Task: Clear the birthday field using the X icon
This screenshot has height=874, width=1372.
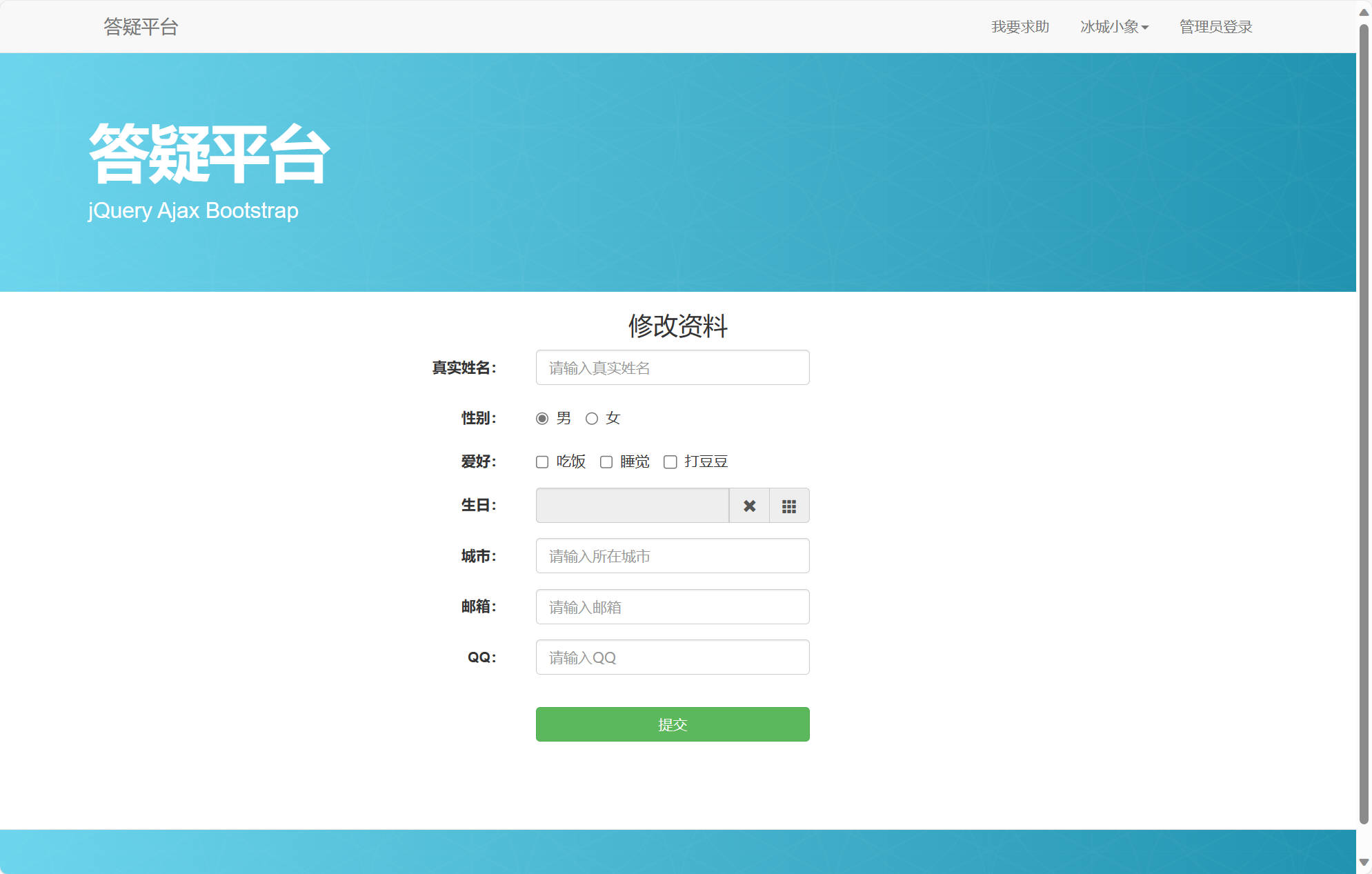Action: (x=749, y=506)
